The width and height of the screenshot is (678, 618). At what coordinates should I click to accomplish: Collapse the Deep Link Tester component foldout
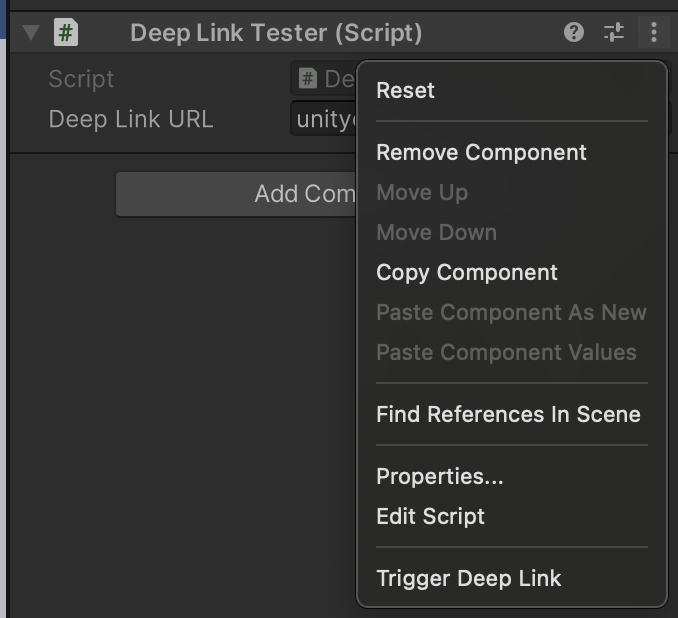[31, 33]
